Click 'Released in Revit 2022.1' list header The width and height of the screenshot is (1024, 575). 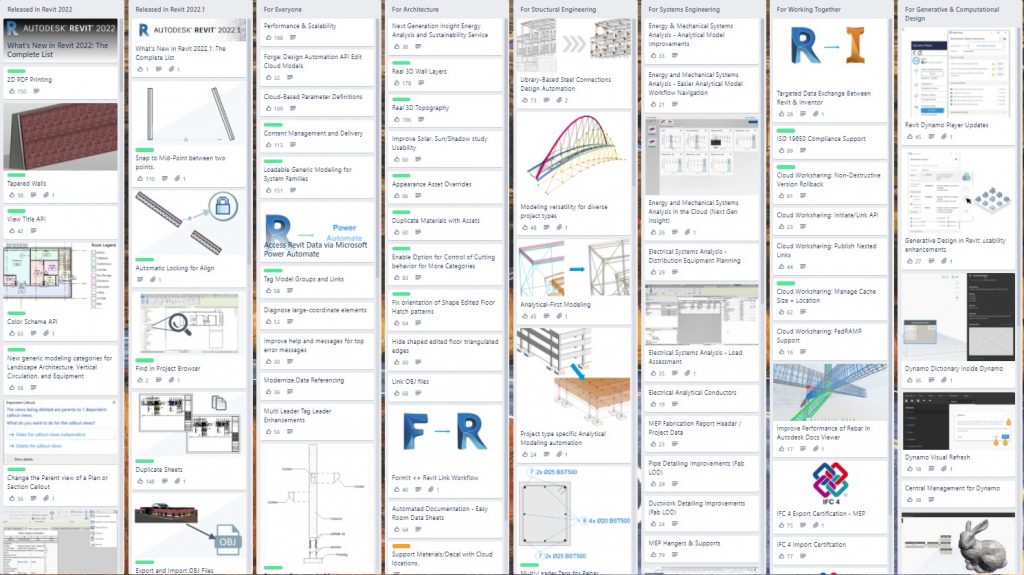pyautogui.click(x=170, y=9)
